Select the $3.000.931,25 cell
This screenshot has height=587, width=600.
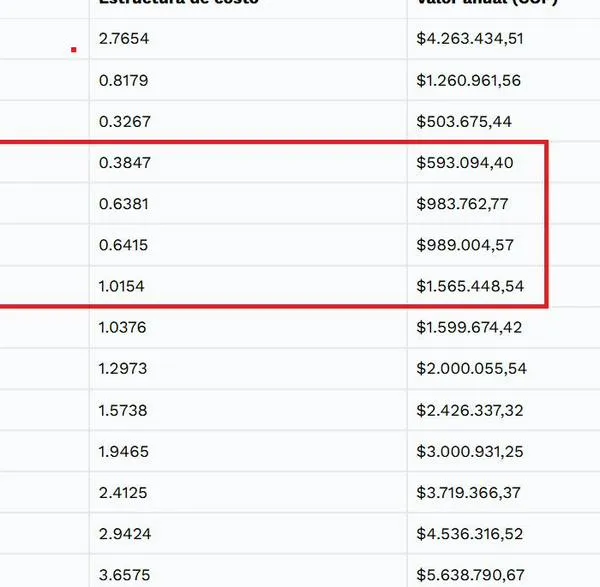coord(470,451)
